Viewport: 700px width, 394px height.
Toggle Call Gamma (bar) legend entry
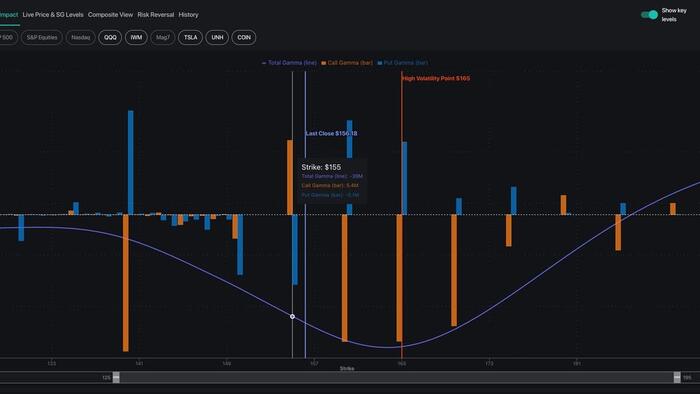tap(347, 63)
